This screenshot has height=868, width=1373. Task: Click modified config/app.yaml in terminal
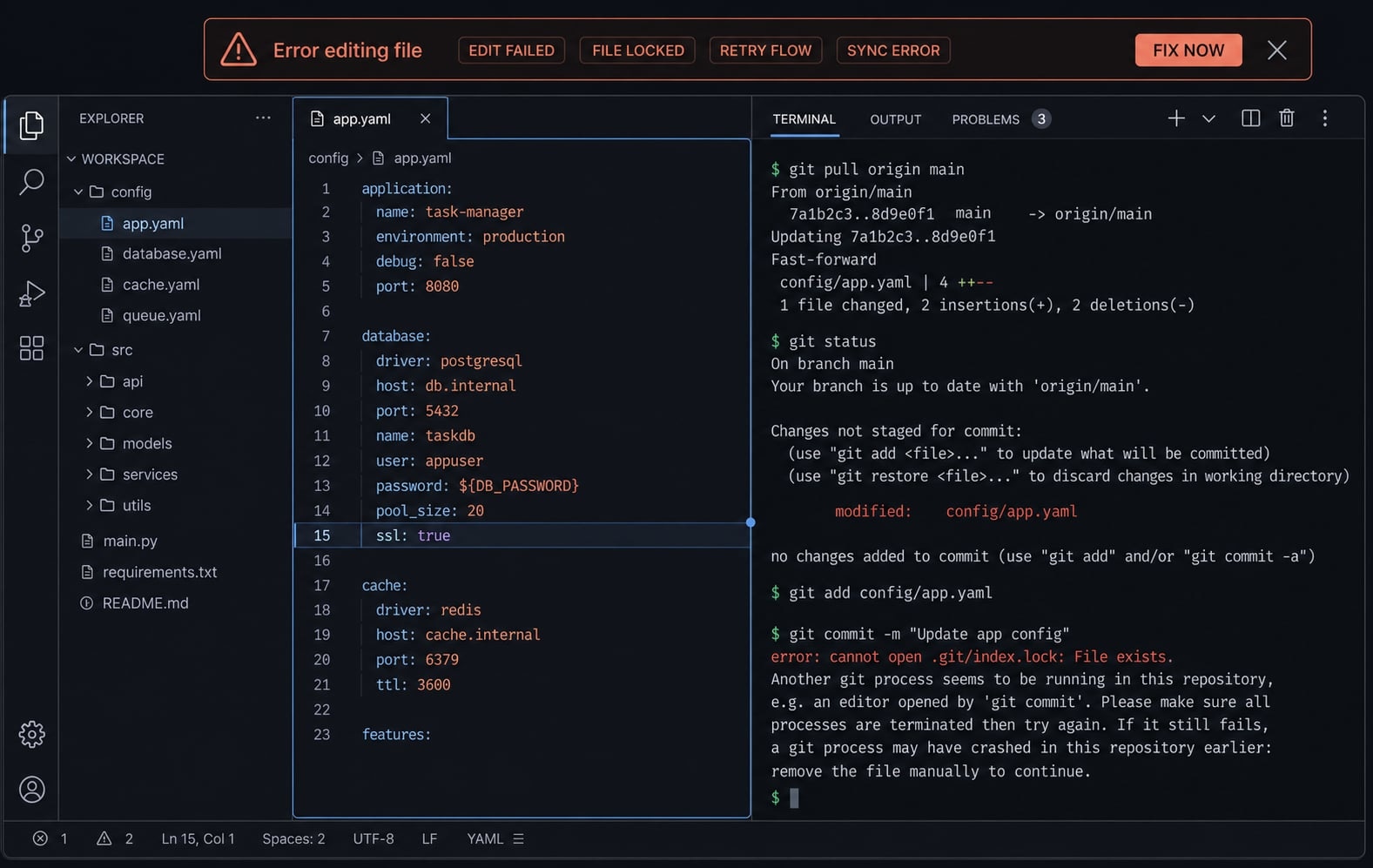tap(956, 511)
